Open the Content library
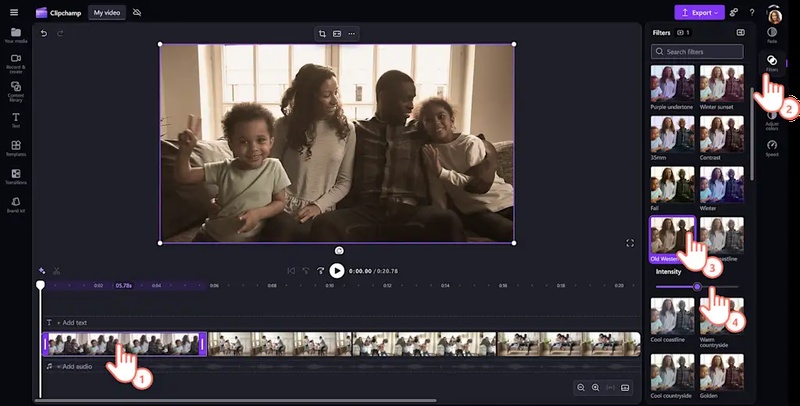 pos(15,92)
